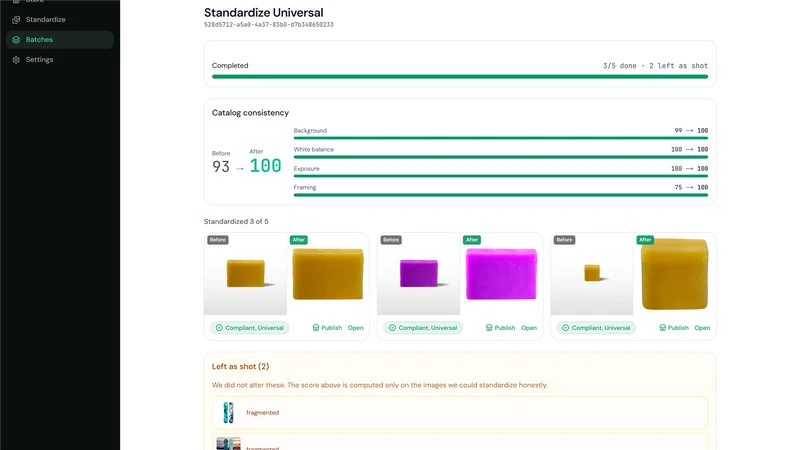The image size is (800, 450).
Task: Click Compliant, Universal badge on purple card
Action: [423, 328]
